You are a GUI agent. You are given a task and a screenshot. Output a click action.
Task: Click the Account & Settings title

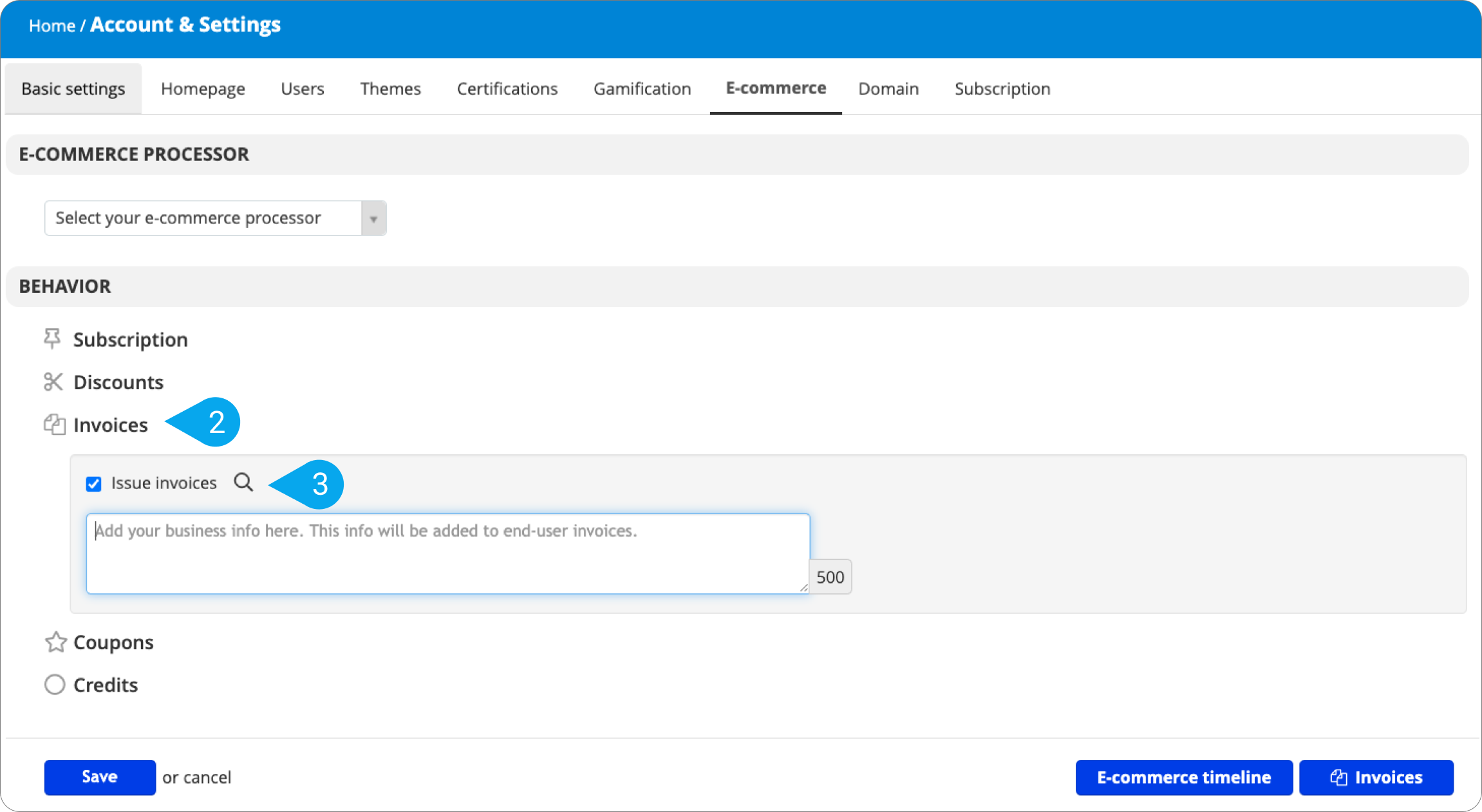[185, 24]
